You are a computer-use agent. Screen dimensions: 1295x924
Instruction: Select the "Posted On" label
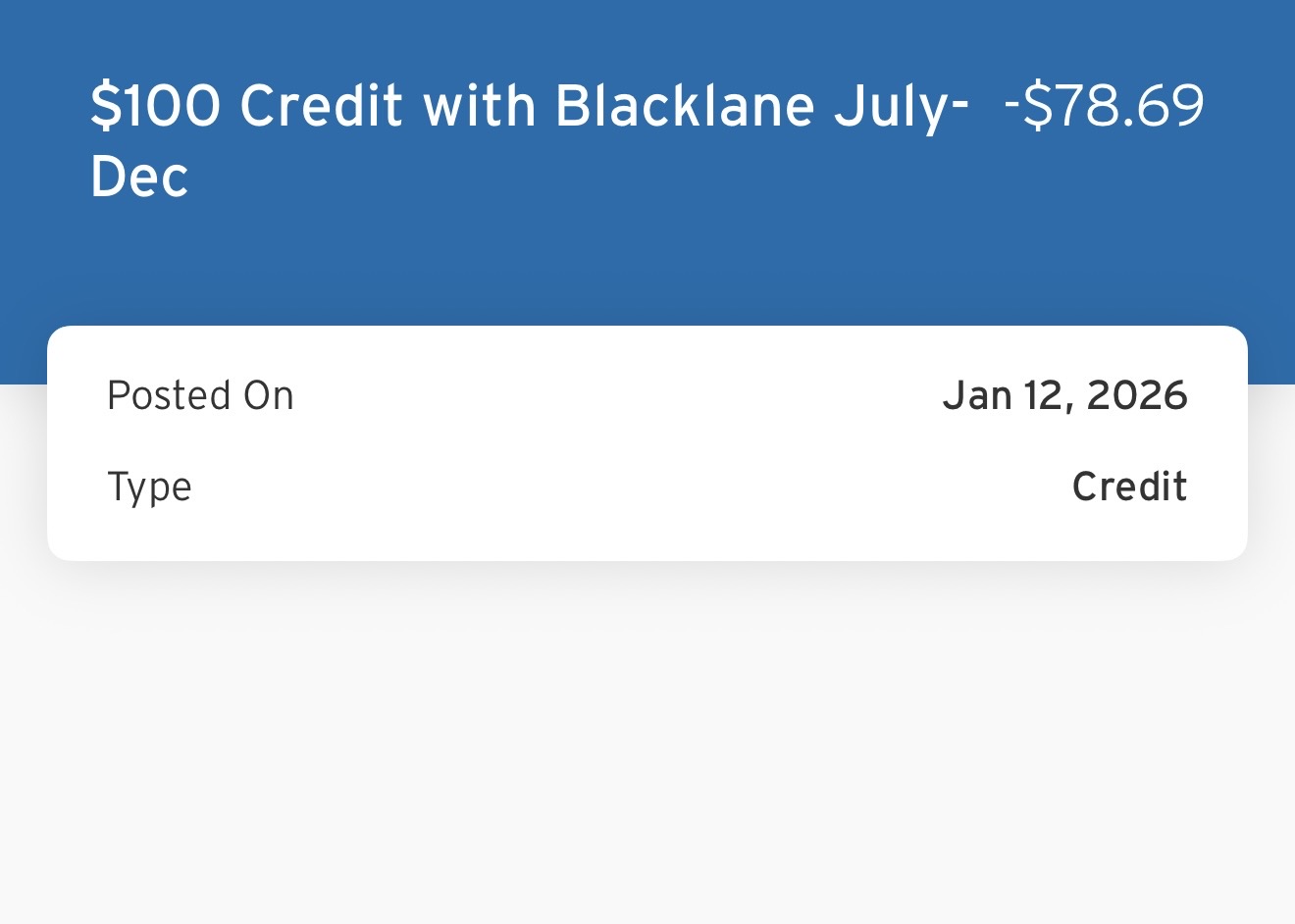click(200, 395)
